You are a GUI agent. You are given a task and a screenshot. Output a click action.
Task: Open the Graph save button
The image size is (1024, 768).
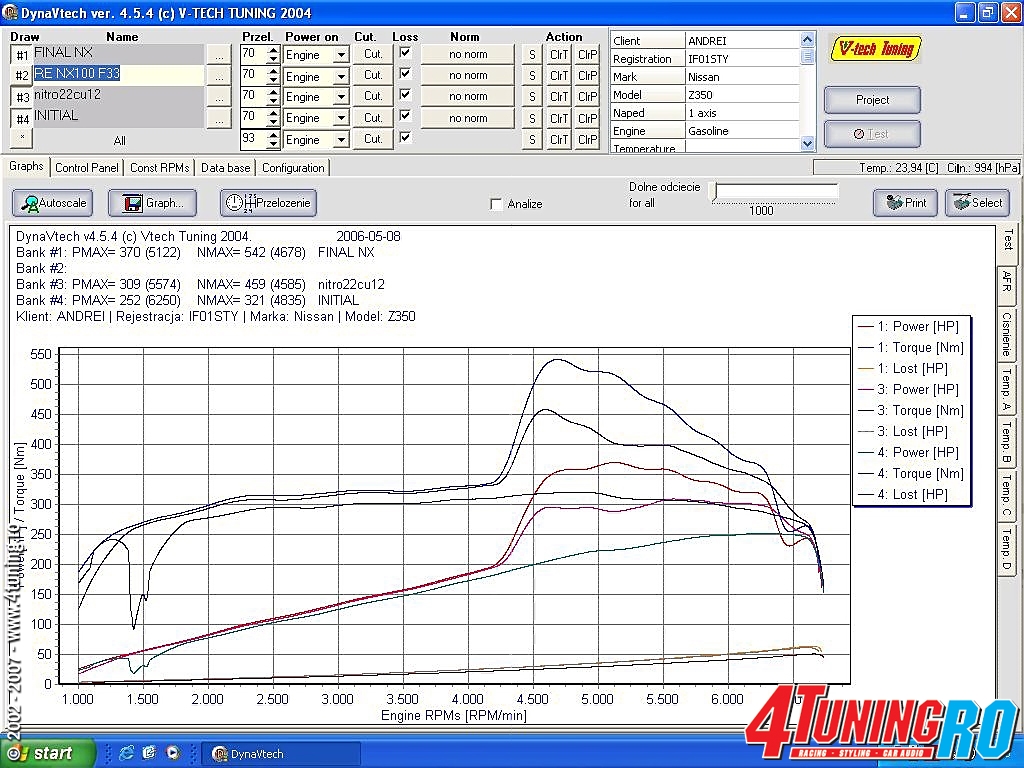coord(153,203)
